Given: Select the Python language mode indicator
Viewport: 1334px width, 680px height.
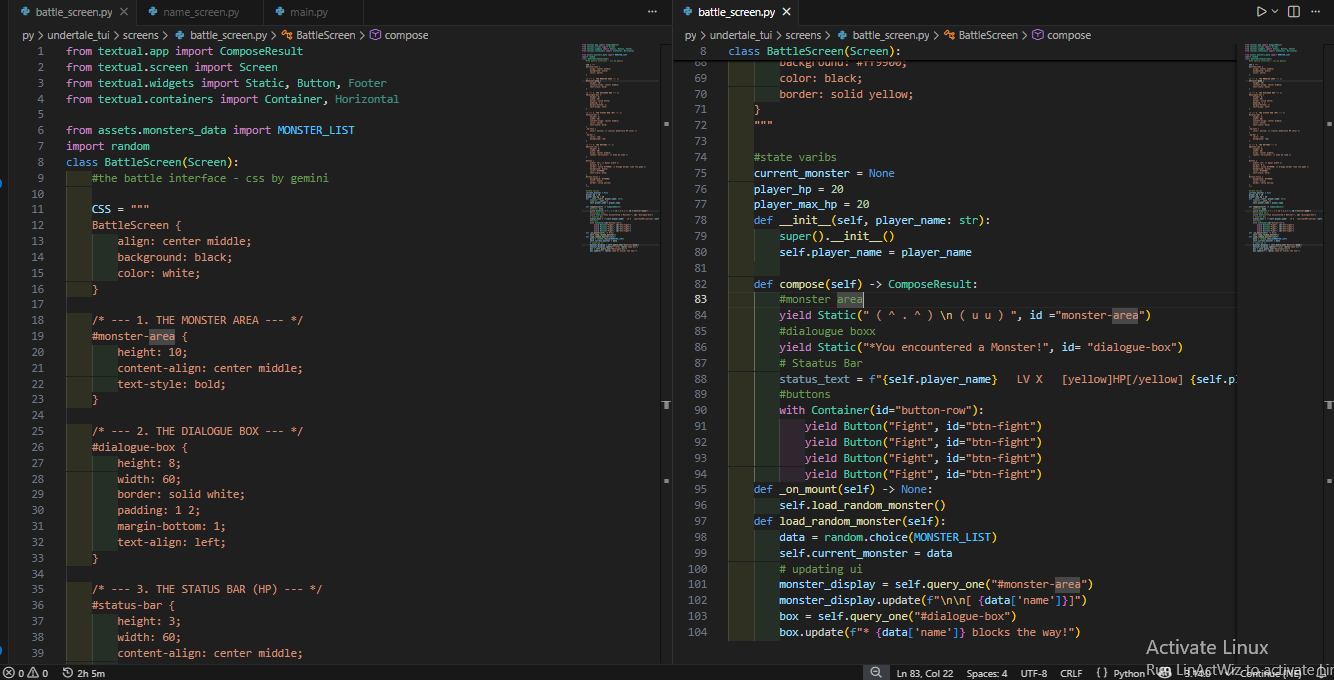Looking at the screenshot, I should pos(1129,673).
